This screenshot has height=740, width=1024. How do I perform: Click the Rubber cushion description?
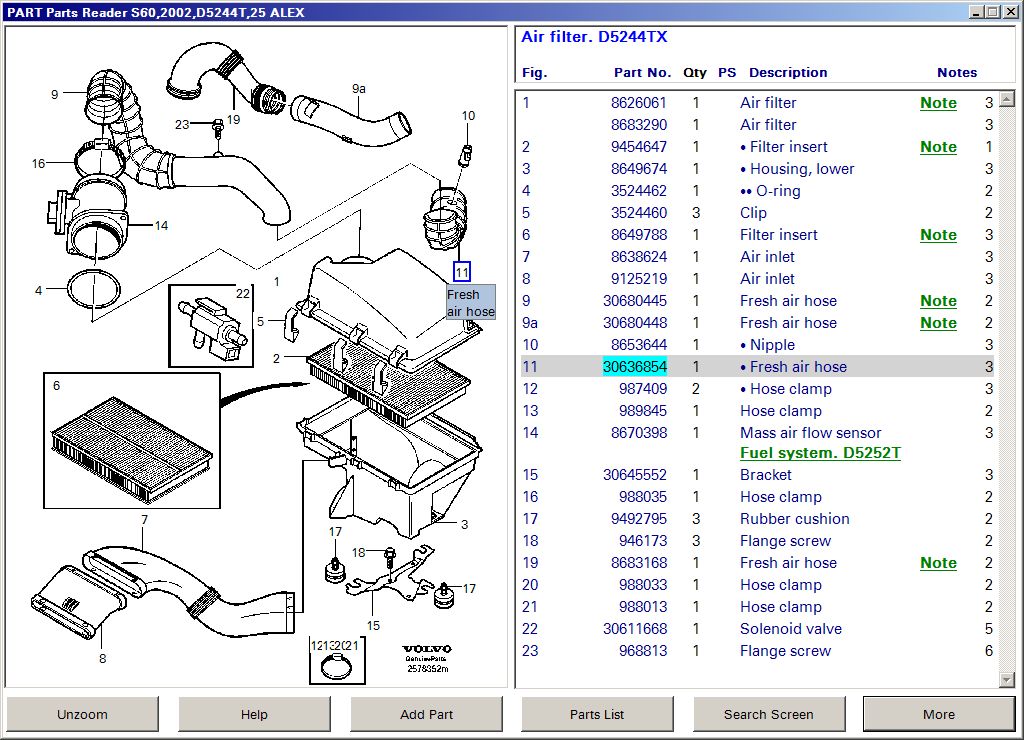795,519
